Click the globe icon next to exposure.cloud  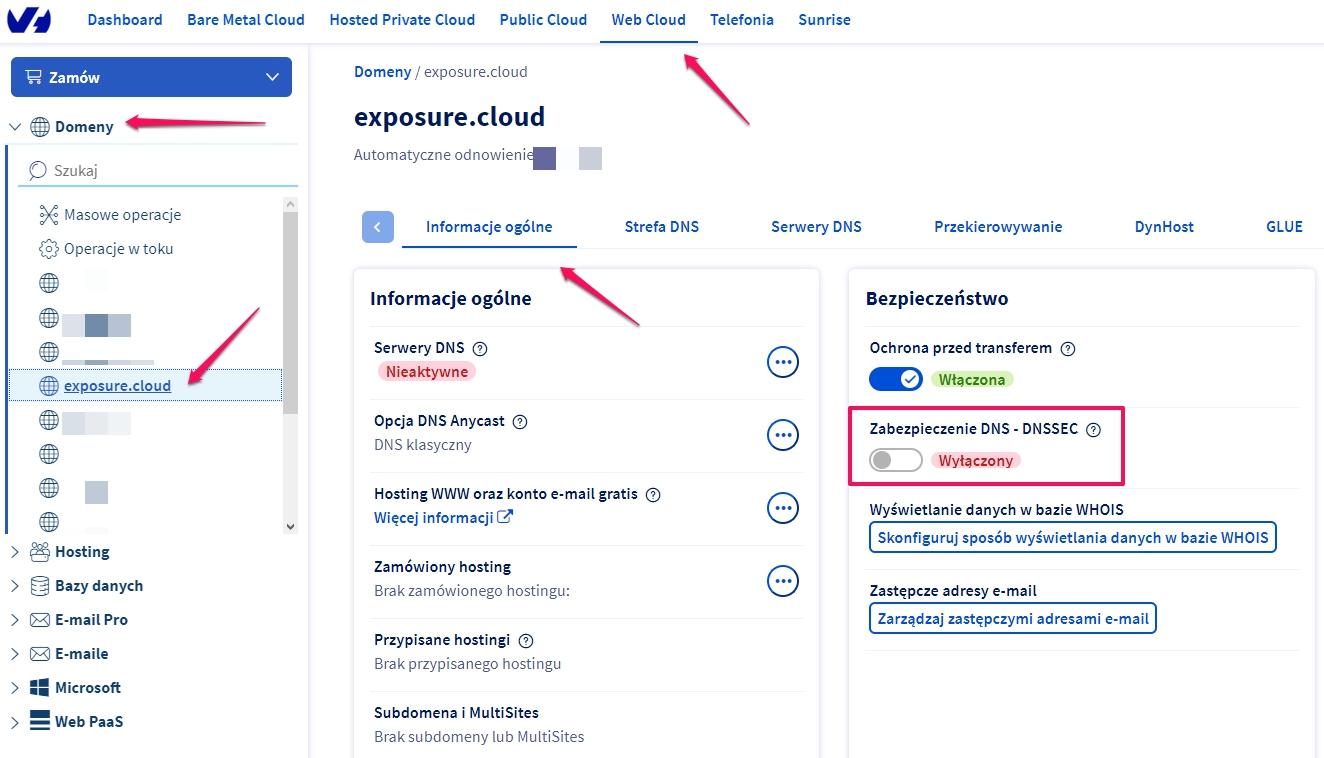48,386
